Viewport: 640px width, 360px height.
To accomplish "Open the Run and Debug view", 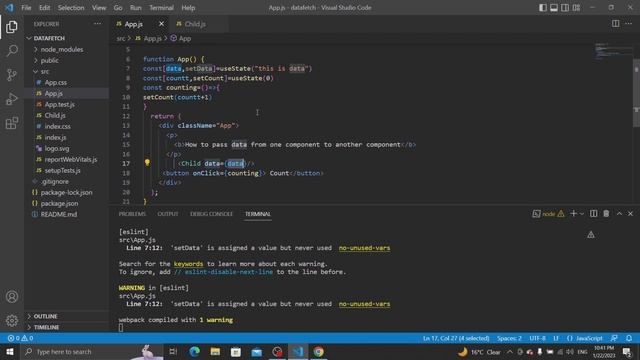I will (12, 99).
